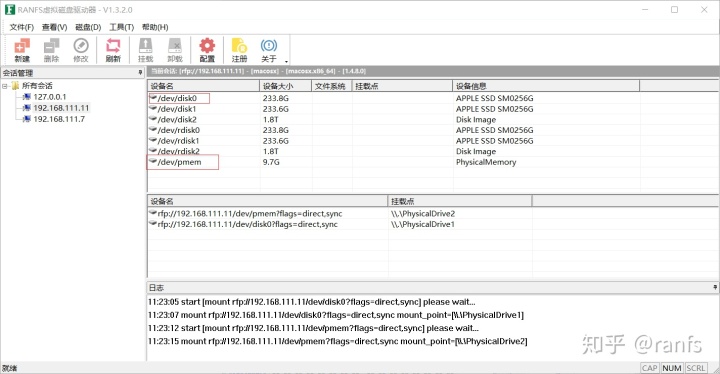
Task: Click the 注册 (Register) toolbar icon
Action: pyautogui.click(x=239, y=50)
